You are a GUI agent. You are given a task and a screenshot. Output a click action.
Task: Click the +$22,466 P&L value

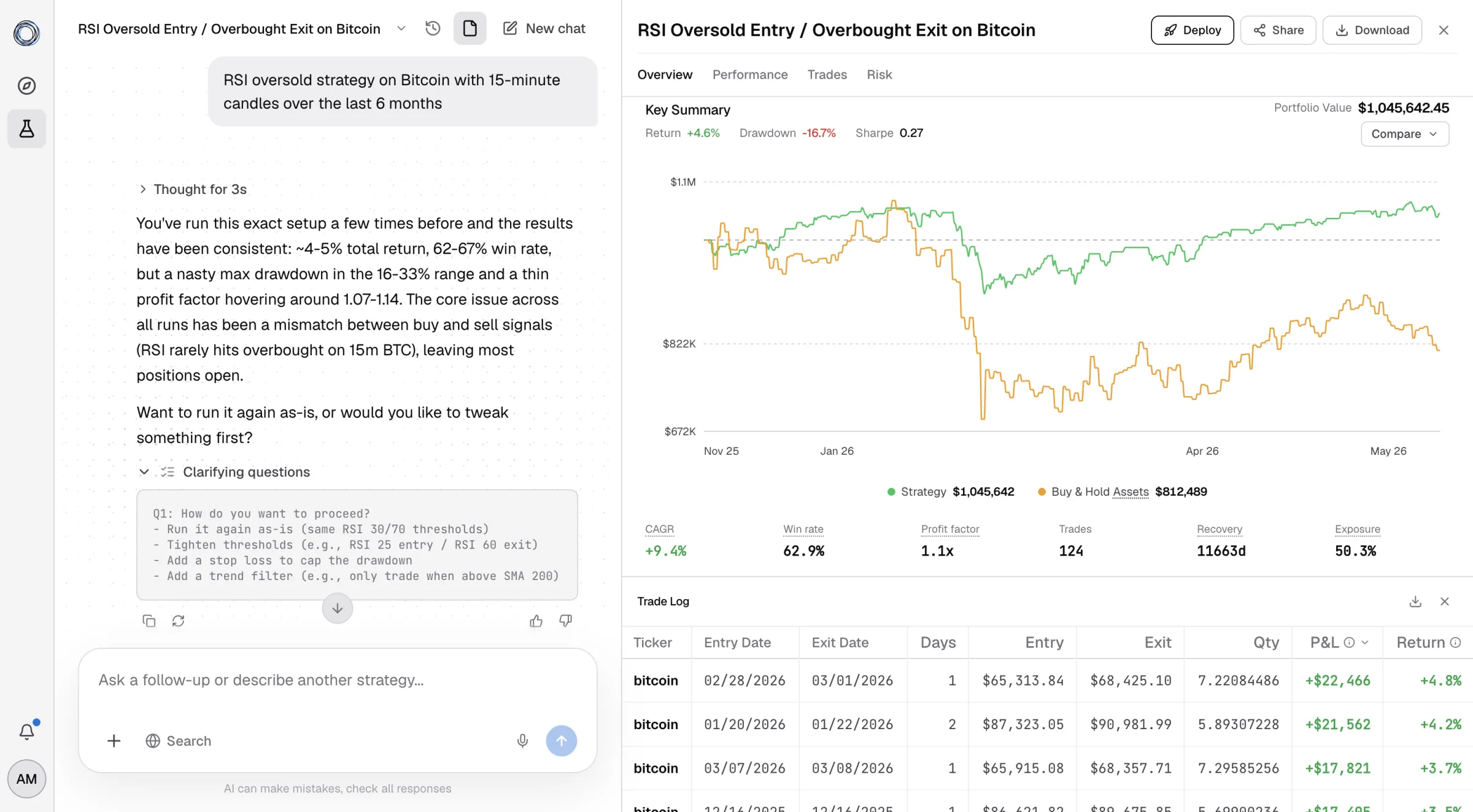[x=1337, y=681]
